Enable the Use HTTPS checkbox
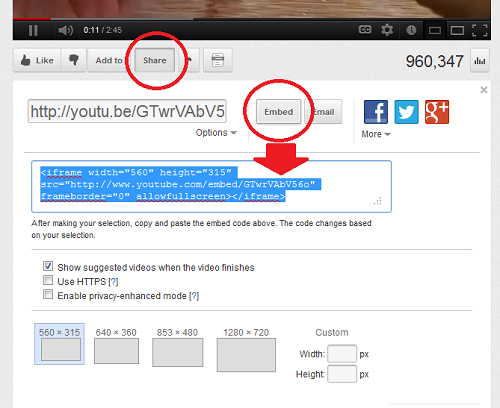Screen dimensions: 500x408 [48, 280]
